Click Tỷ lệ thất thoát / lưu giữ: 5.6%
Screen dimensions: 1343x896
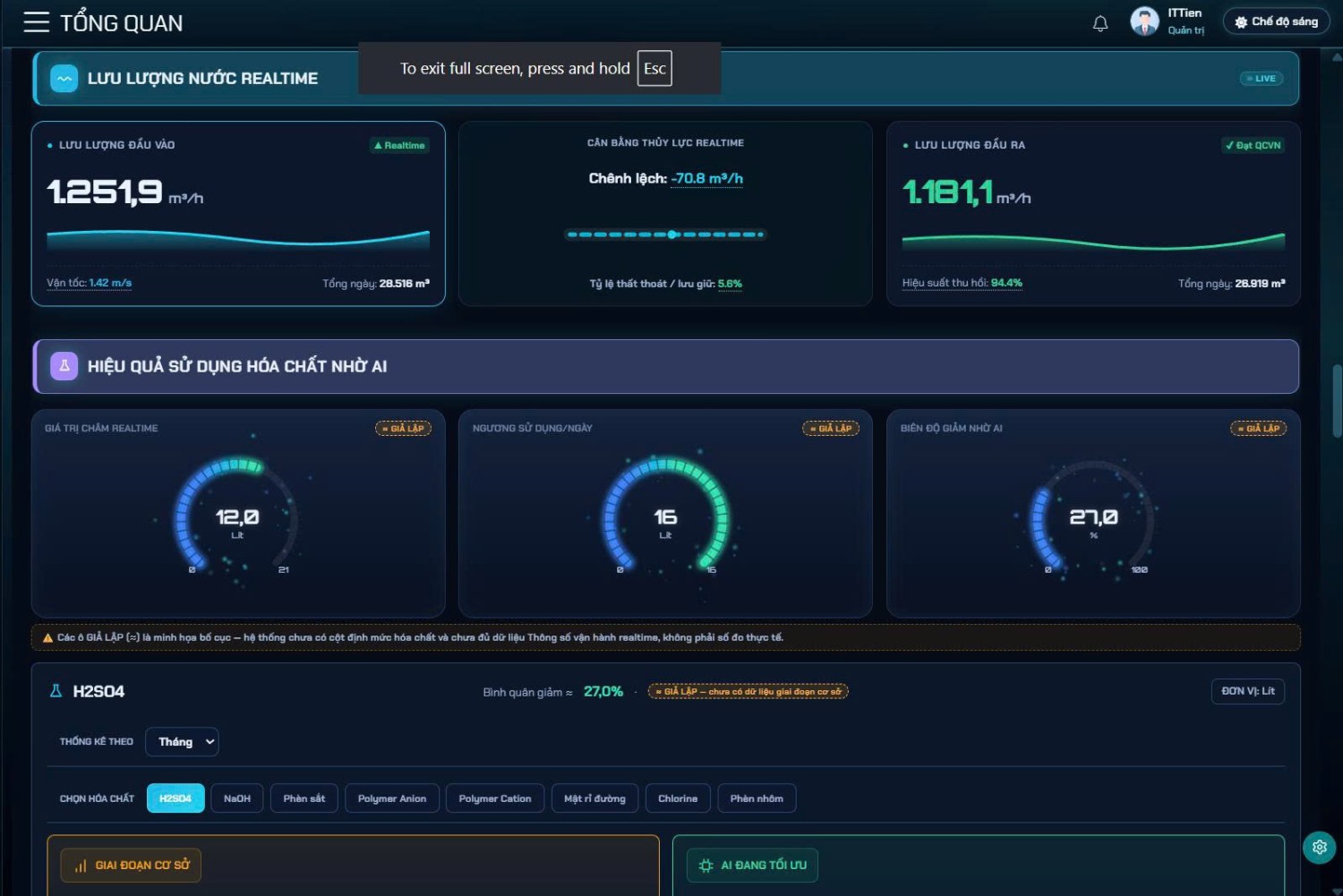click(665, 284)
